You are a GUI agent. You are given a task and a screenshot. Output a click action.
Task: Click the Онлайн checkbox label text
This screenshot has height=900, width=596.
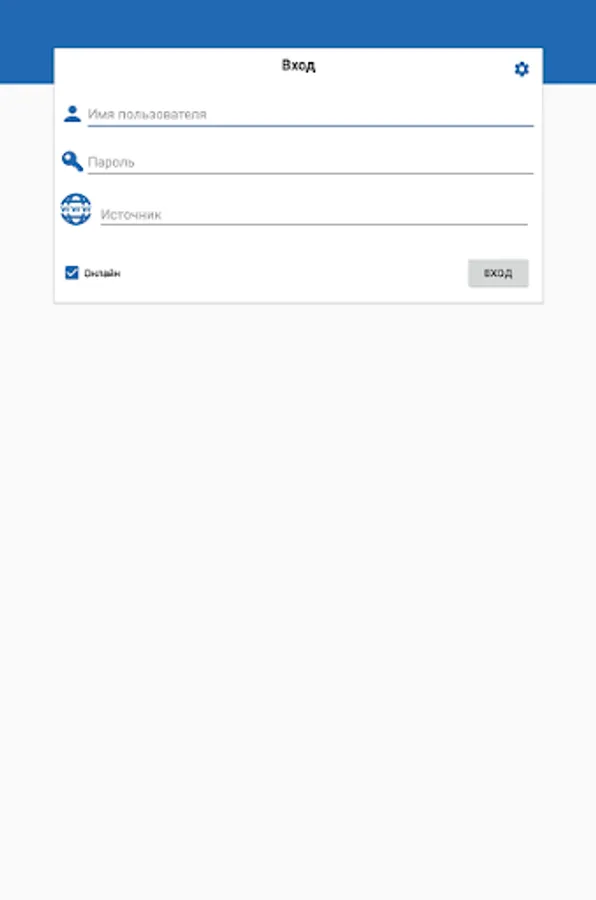[102, 273]
